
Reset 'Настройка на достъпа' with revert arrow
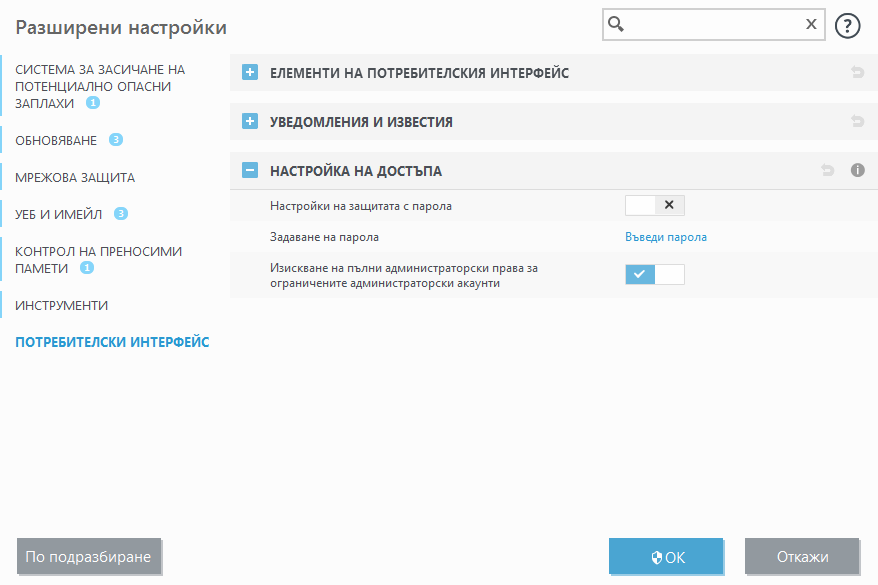827,170
